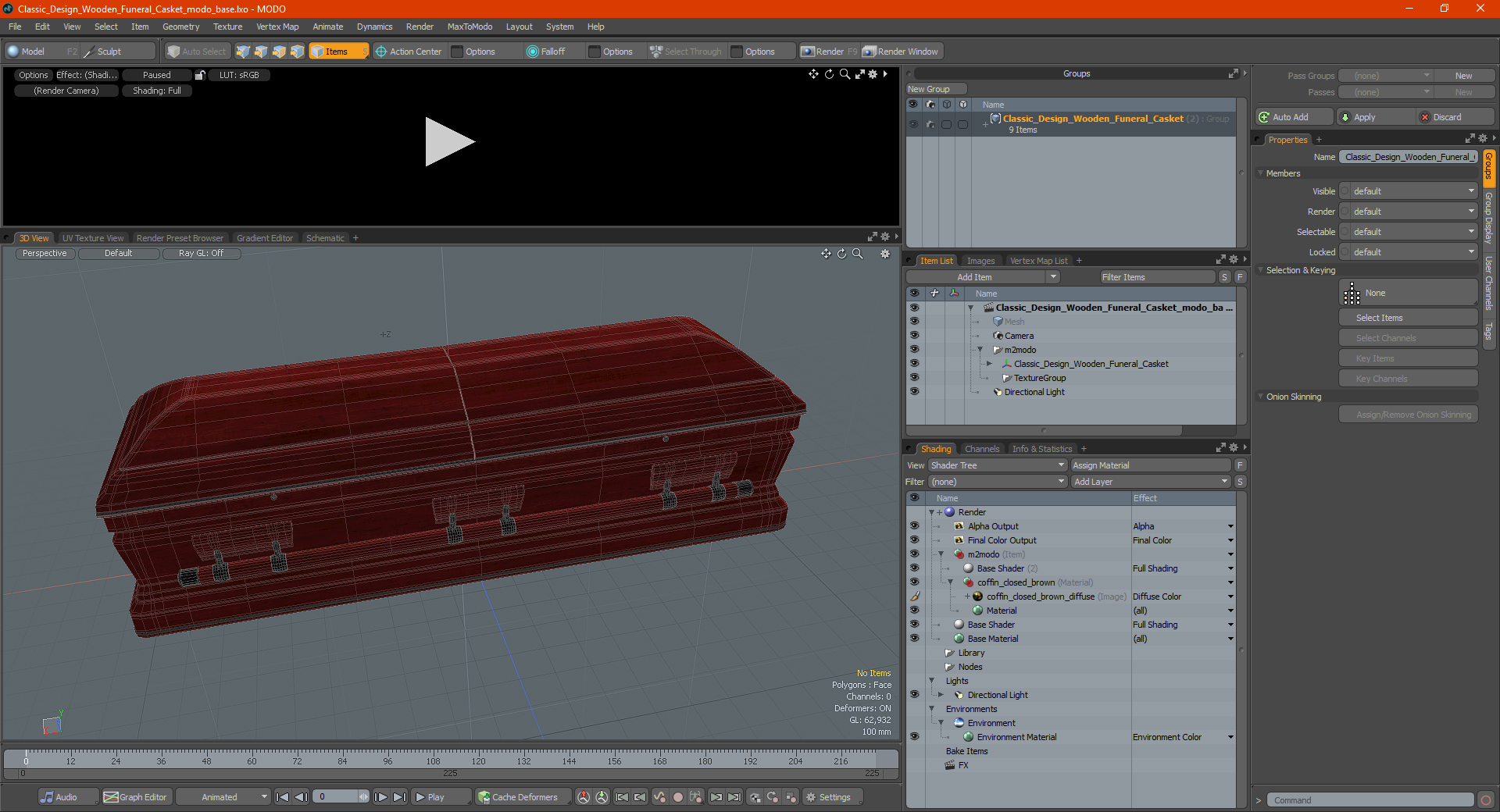Open the Geometry menu
The width and height of the screenshot is (1500, 812).
coord(180,27)
